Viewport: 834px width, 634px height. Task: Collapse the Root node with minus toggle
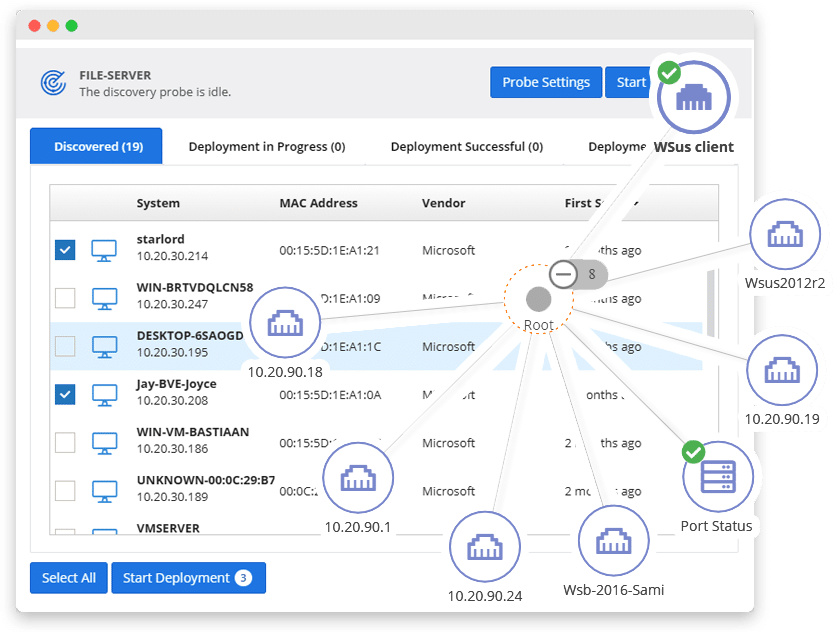[563, 274]
